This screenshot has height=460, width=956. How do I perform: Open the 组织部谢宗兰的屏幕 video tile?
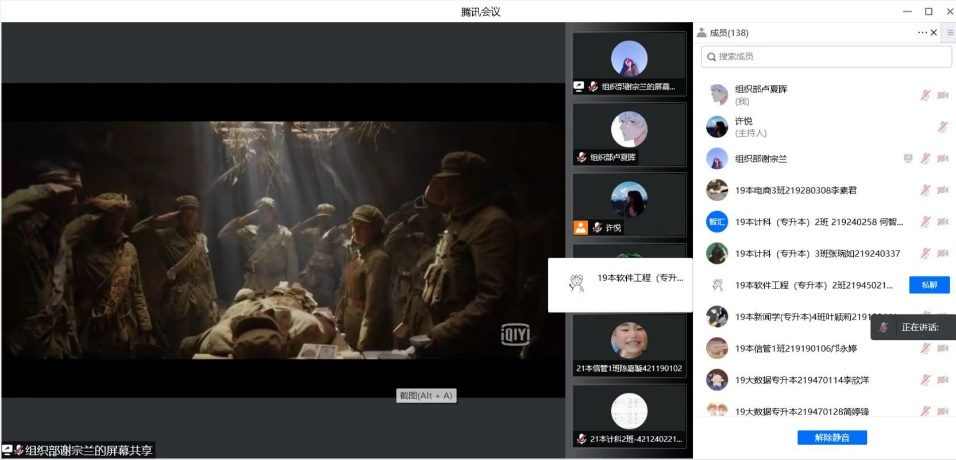(629, 64)
